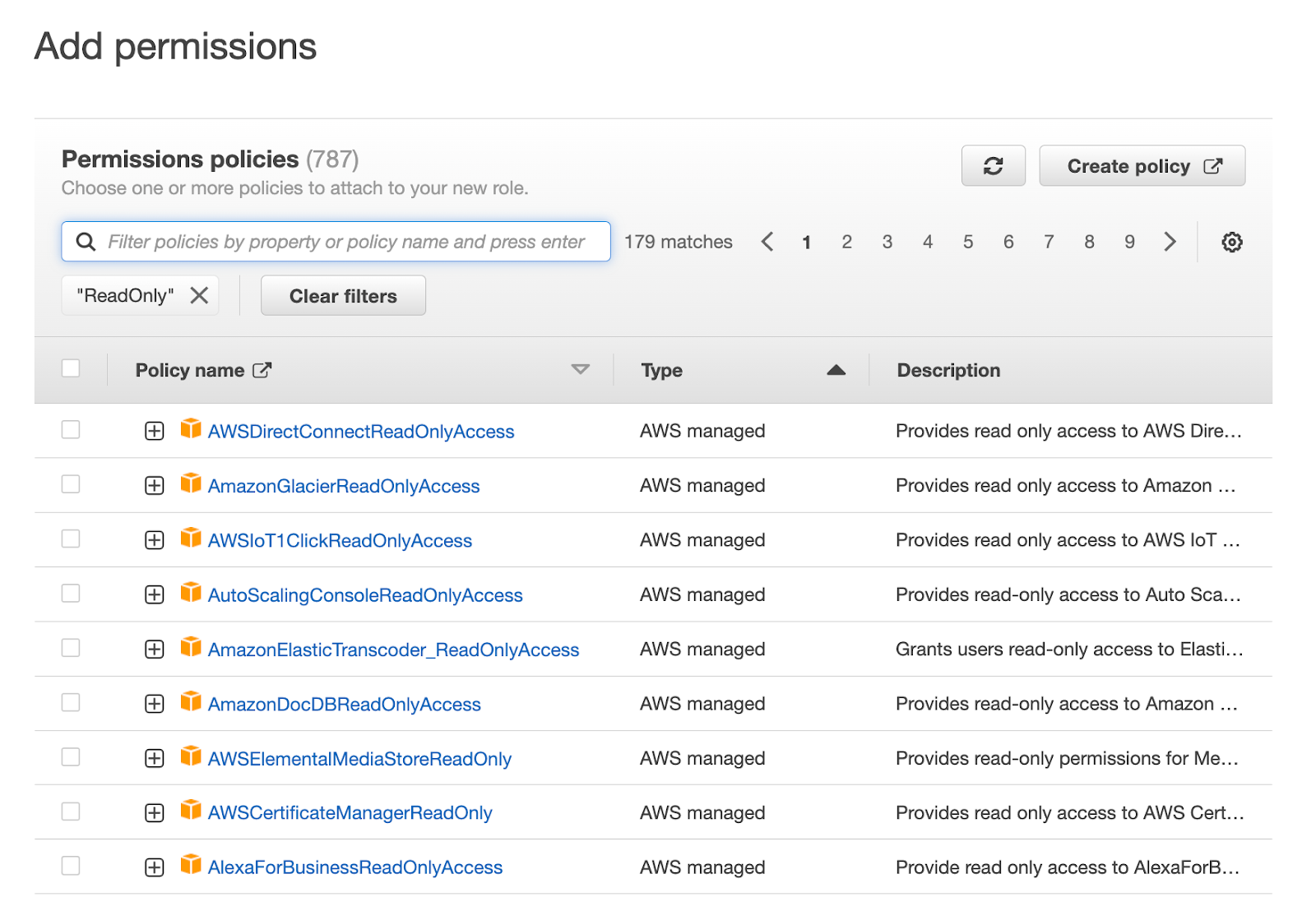1316x897 pixels.
Task: Open the AWSCertificateManagerReadOnly policy link
Action: pos(350,813)
